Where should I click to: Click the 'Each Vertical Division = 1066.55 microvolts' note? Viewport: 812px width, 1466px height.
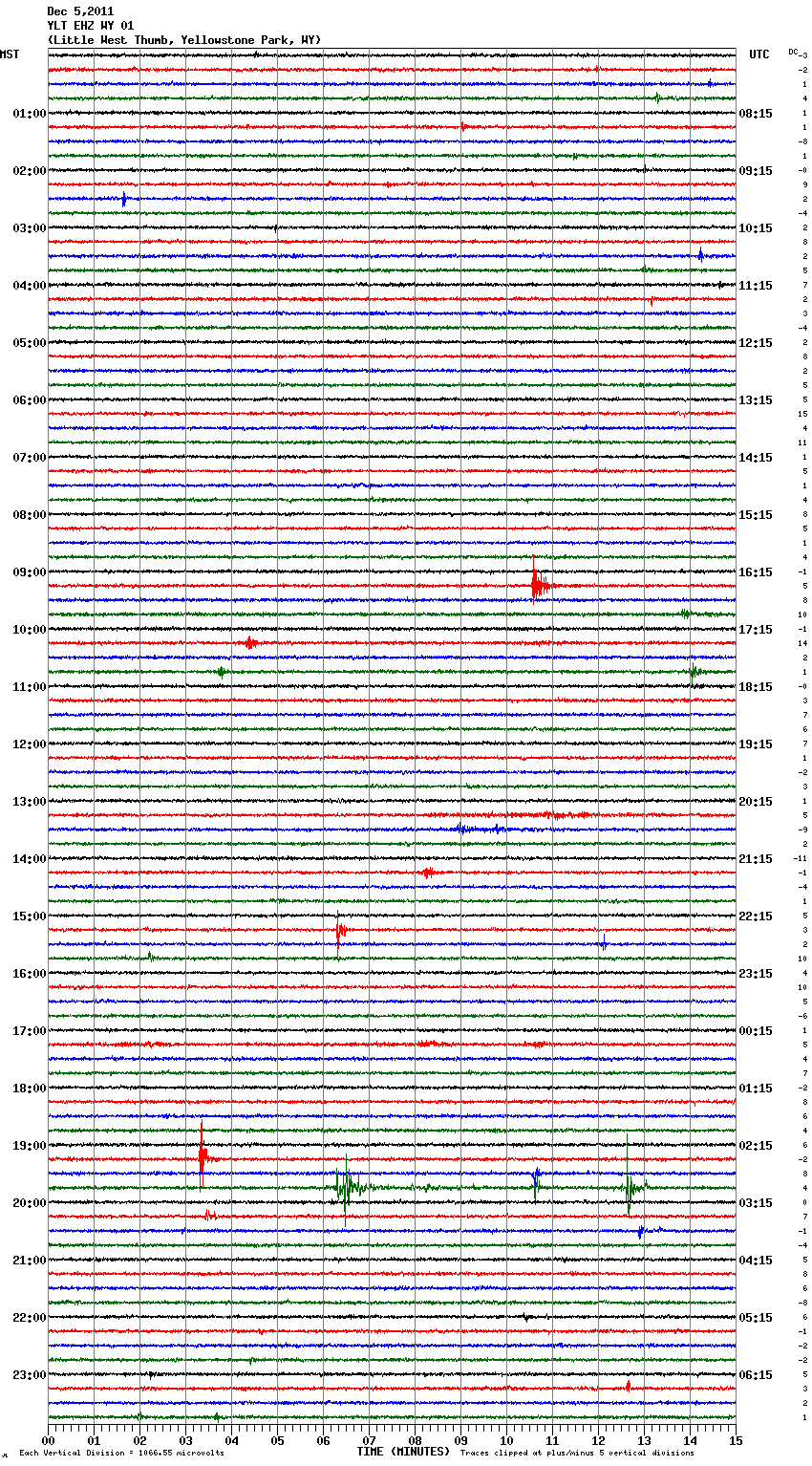121,1453
